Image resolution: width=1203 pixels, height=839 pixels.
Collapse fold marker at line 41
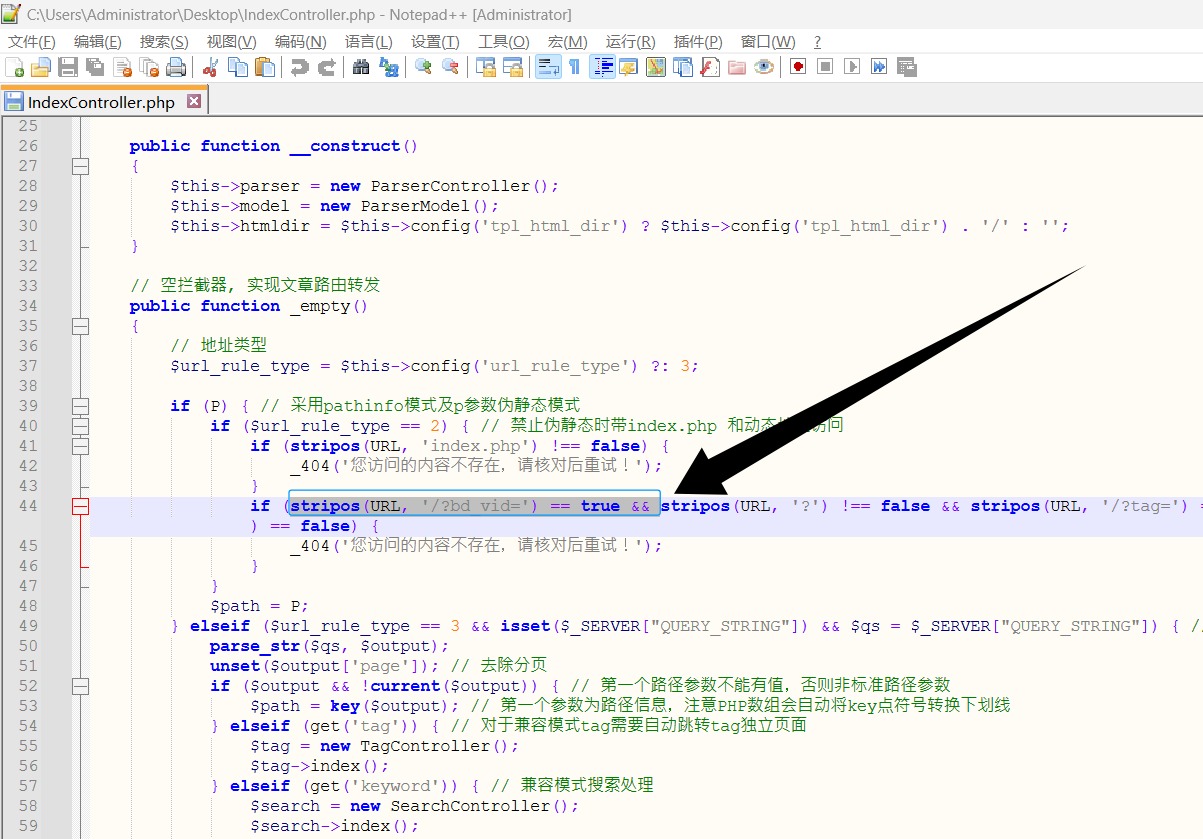80,446
